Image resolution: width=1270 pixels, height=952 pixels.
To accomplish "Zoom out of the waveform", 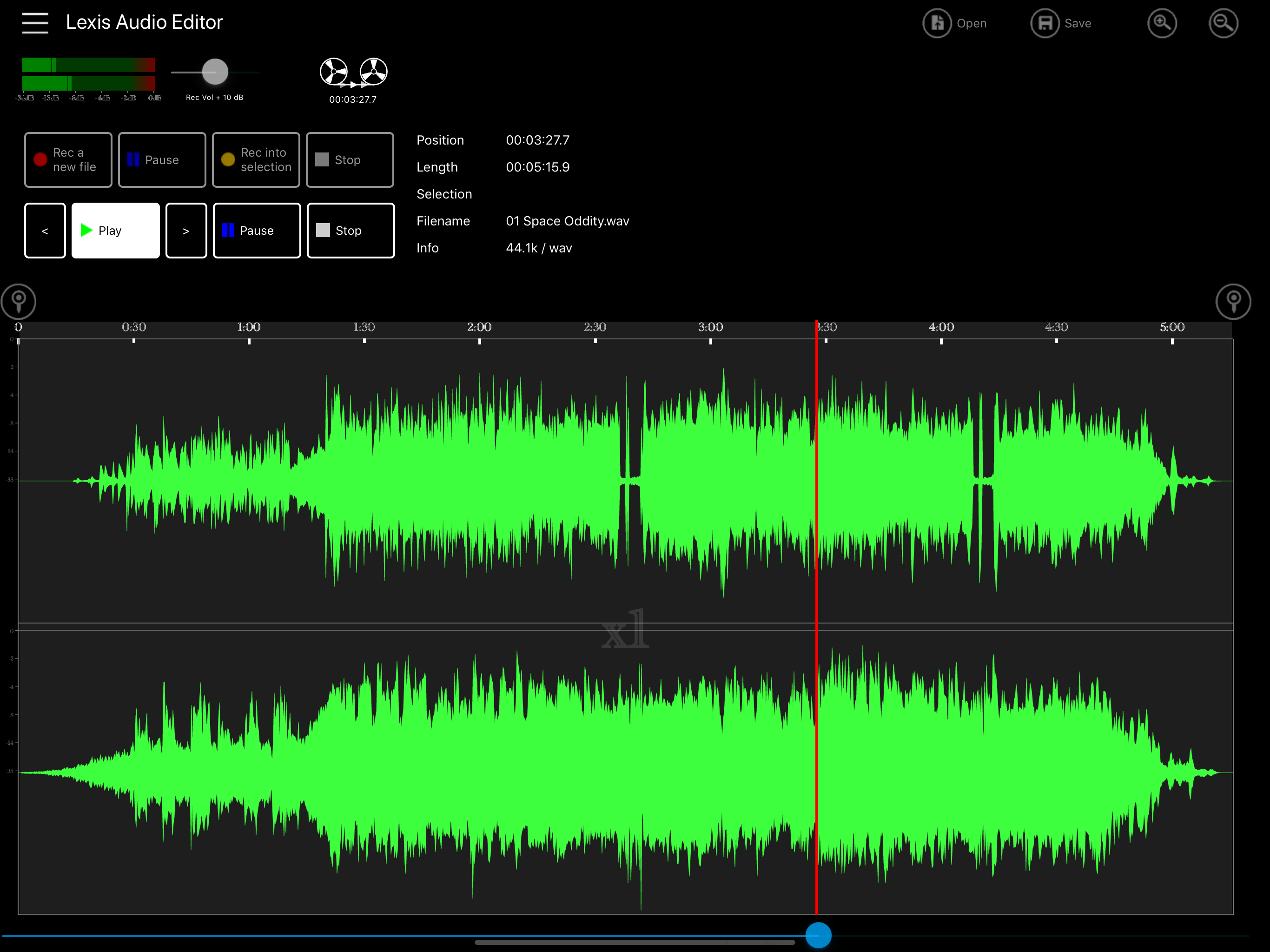I will click(x=1223, y=24).
